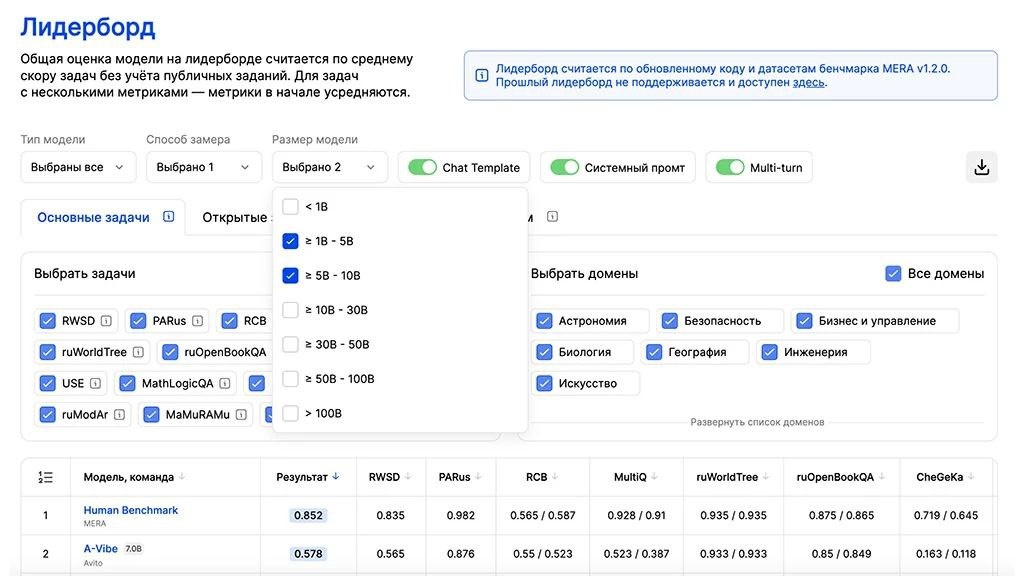The image size is (1024, 576).
Task: Click the info icon beside USE task
Action: [x=95, y=383]
